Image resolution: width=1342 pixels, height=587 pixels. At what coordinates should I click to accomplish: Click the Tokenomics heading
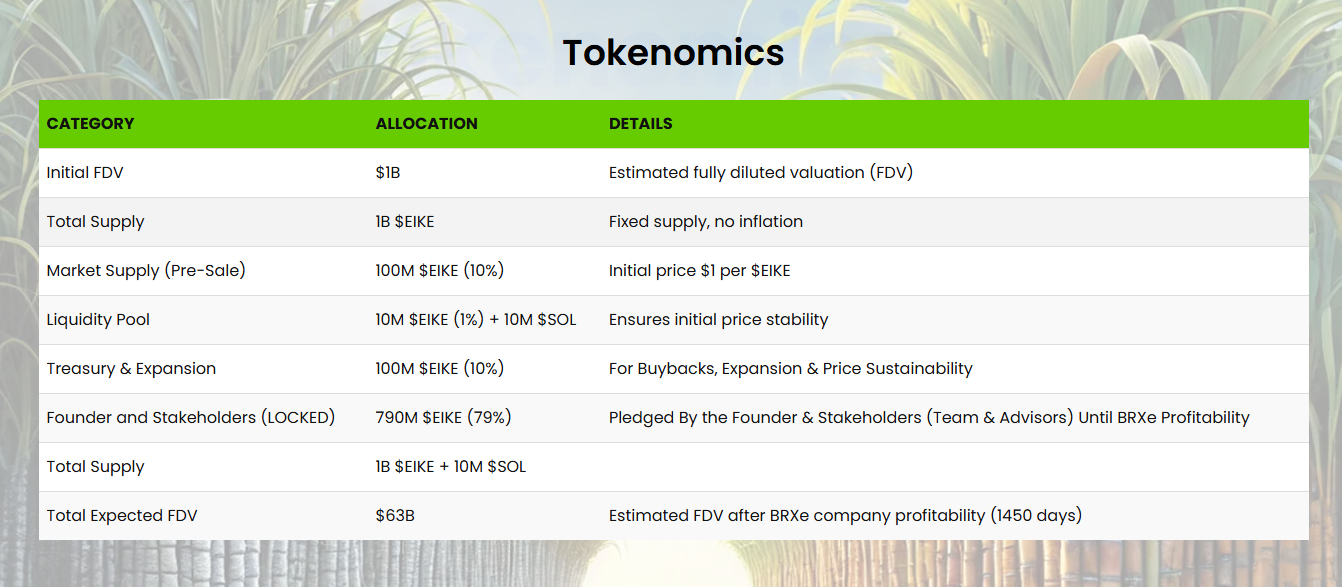(x=672, y=53)
